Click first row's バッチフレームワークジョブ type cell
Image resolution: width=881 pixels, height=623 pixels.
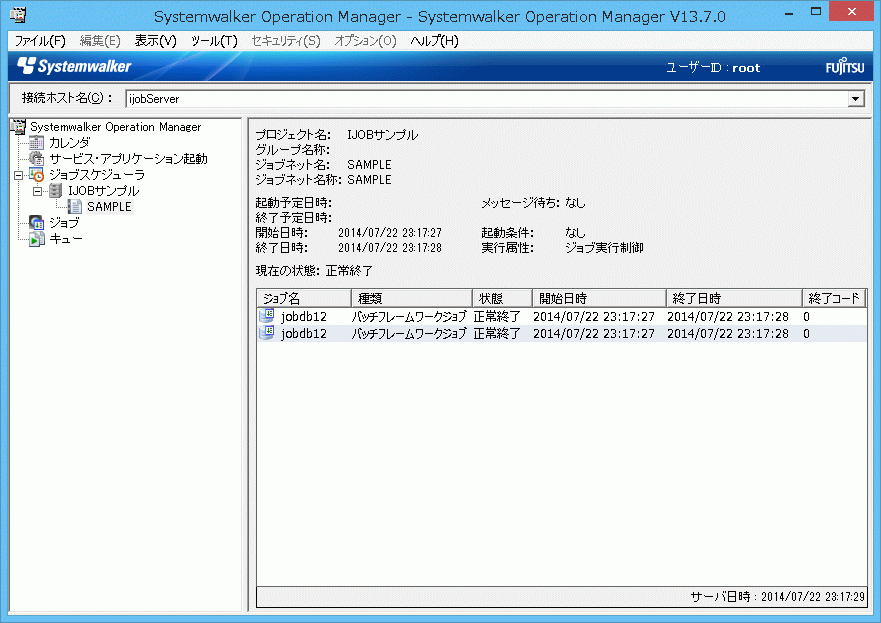410,316
